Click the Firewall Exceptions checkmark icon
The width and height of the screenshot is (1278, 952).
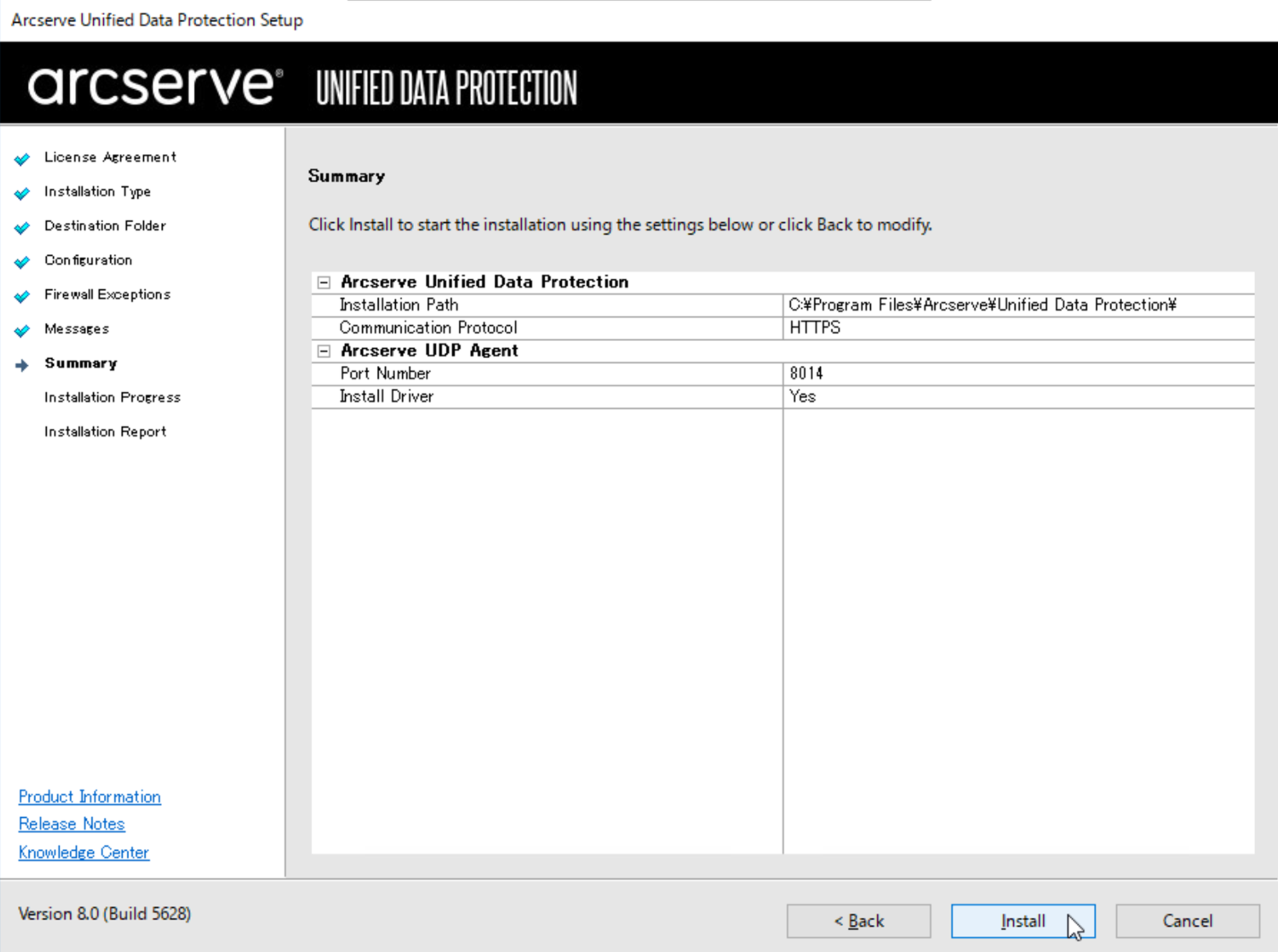point(22,296)
